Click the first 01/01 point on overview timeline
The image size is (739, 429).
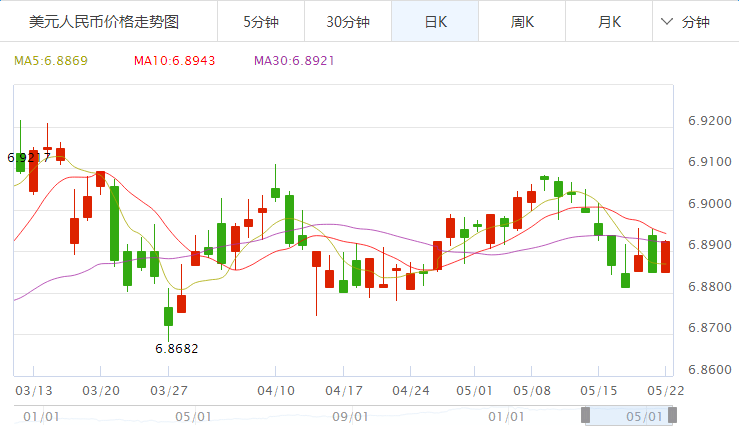[41, 417]
